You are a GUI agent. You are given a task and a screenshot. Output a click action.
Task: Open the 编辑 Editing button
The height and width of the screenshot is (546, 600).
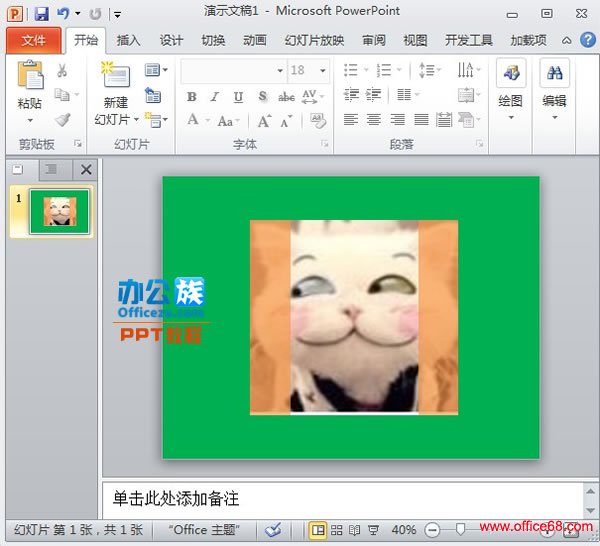[x=554, y=90]
